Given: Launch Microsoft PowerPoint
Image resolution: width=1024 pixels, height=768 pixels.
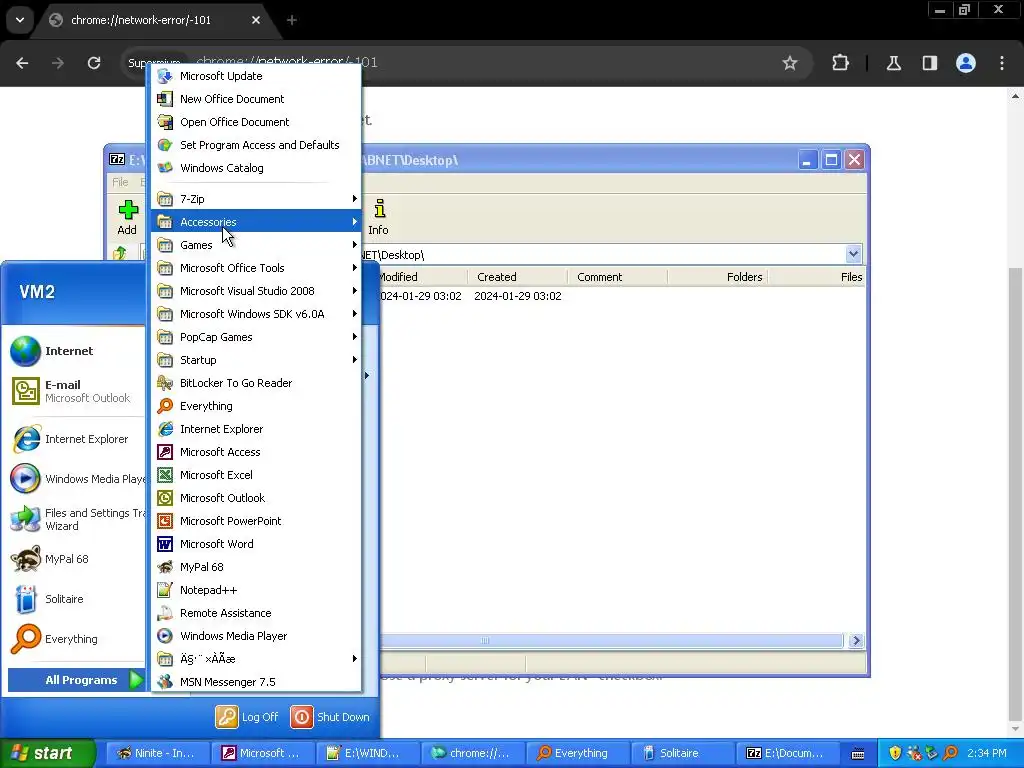Looking at the screenshot, I should [256, 521].
